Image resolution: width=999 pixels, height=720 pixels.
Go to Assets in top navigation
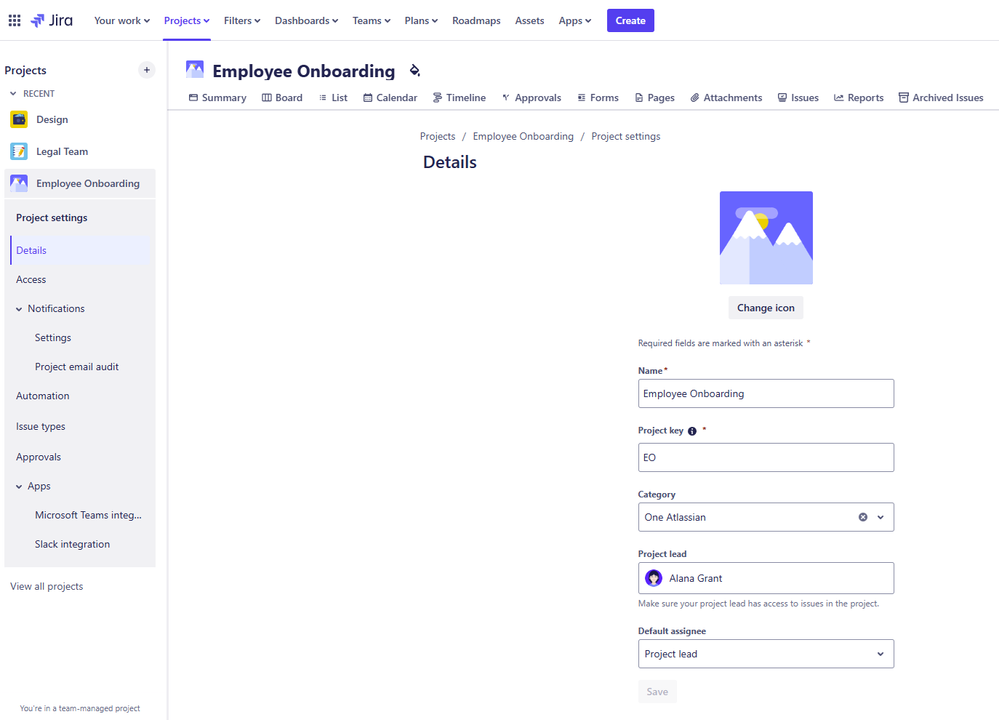(x=529, y=20)
